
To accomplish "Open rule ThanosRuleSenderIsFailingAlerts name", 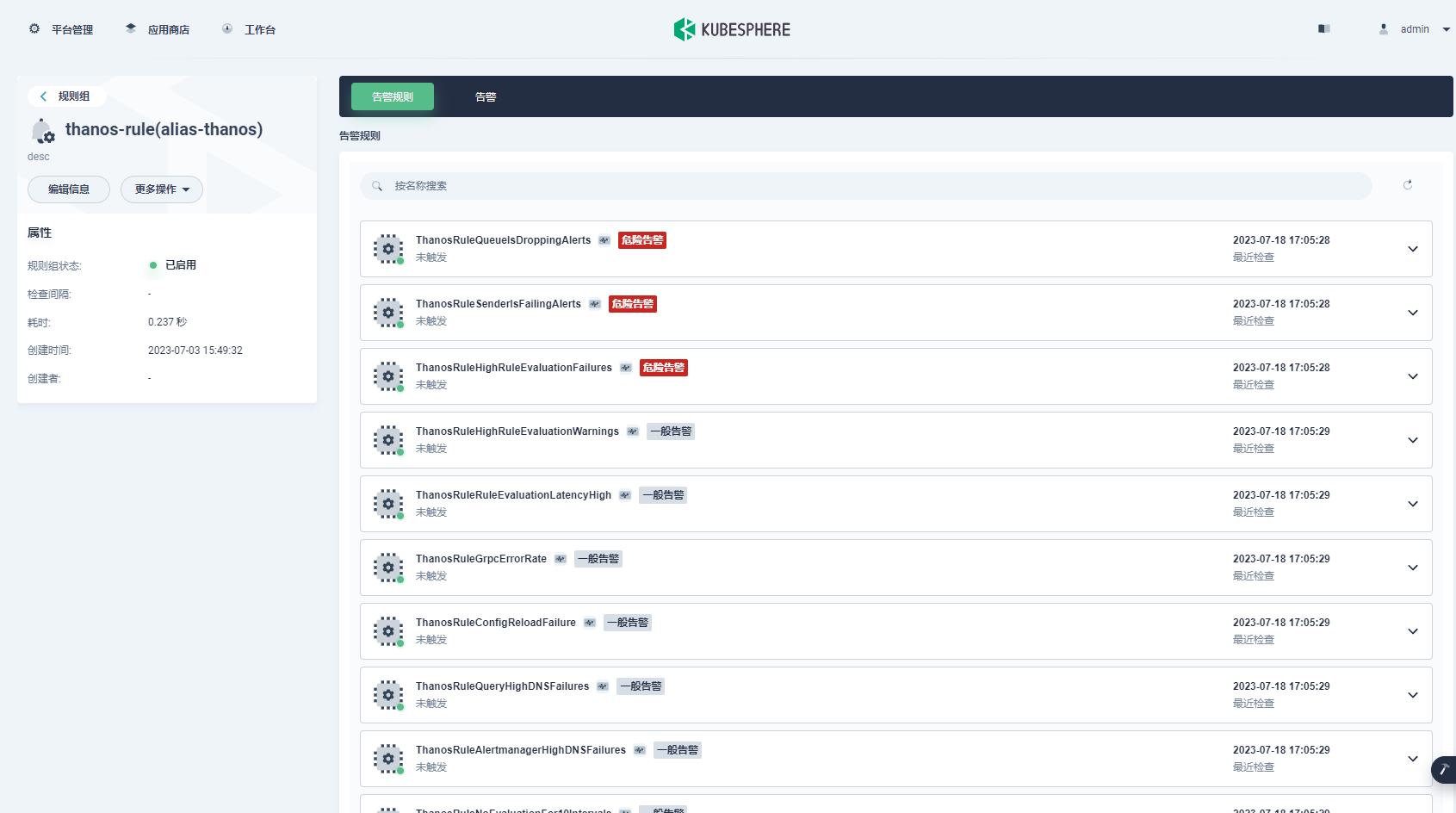I will [x=499, y=304].
